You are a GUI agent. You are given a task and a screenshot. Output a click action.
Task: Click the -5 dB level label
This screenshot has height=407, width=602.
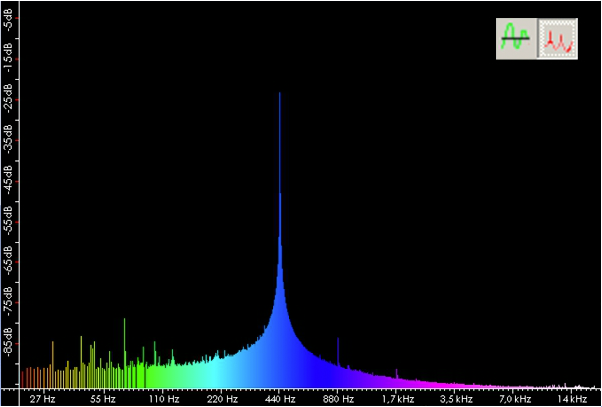(x=8, y=21)
